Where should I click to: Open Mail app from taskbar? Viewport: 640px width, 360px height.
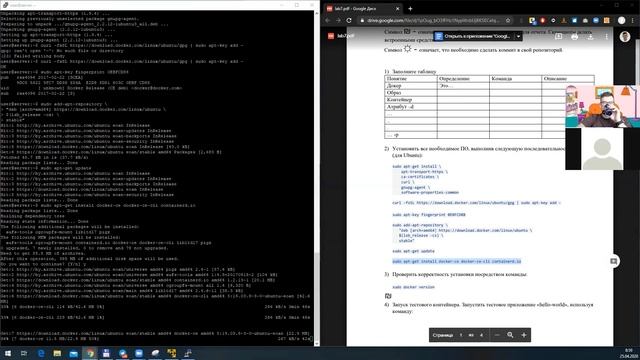(73, 353)
